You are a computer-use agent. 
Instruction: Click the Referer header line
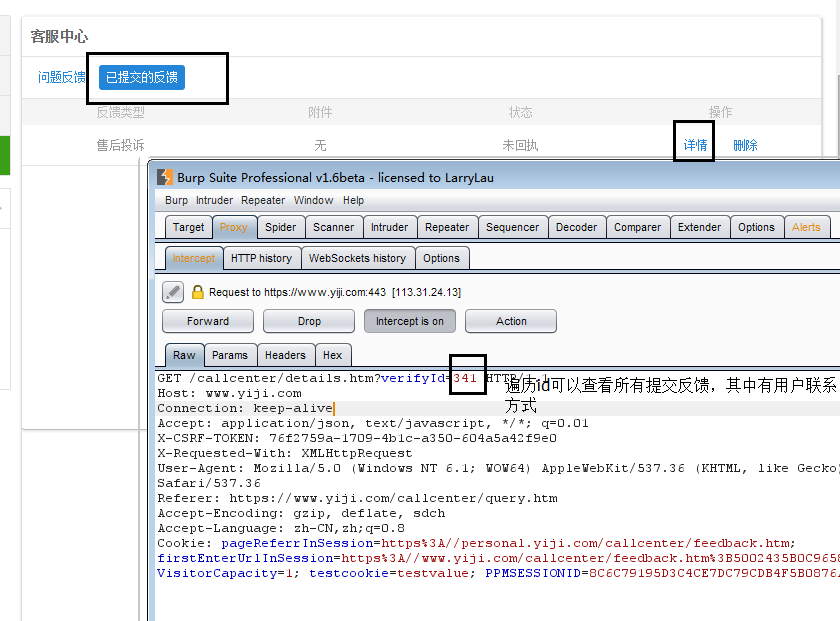[357, 498]
